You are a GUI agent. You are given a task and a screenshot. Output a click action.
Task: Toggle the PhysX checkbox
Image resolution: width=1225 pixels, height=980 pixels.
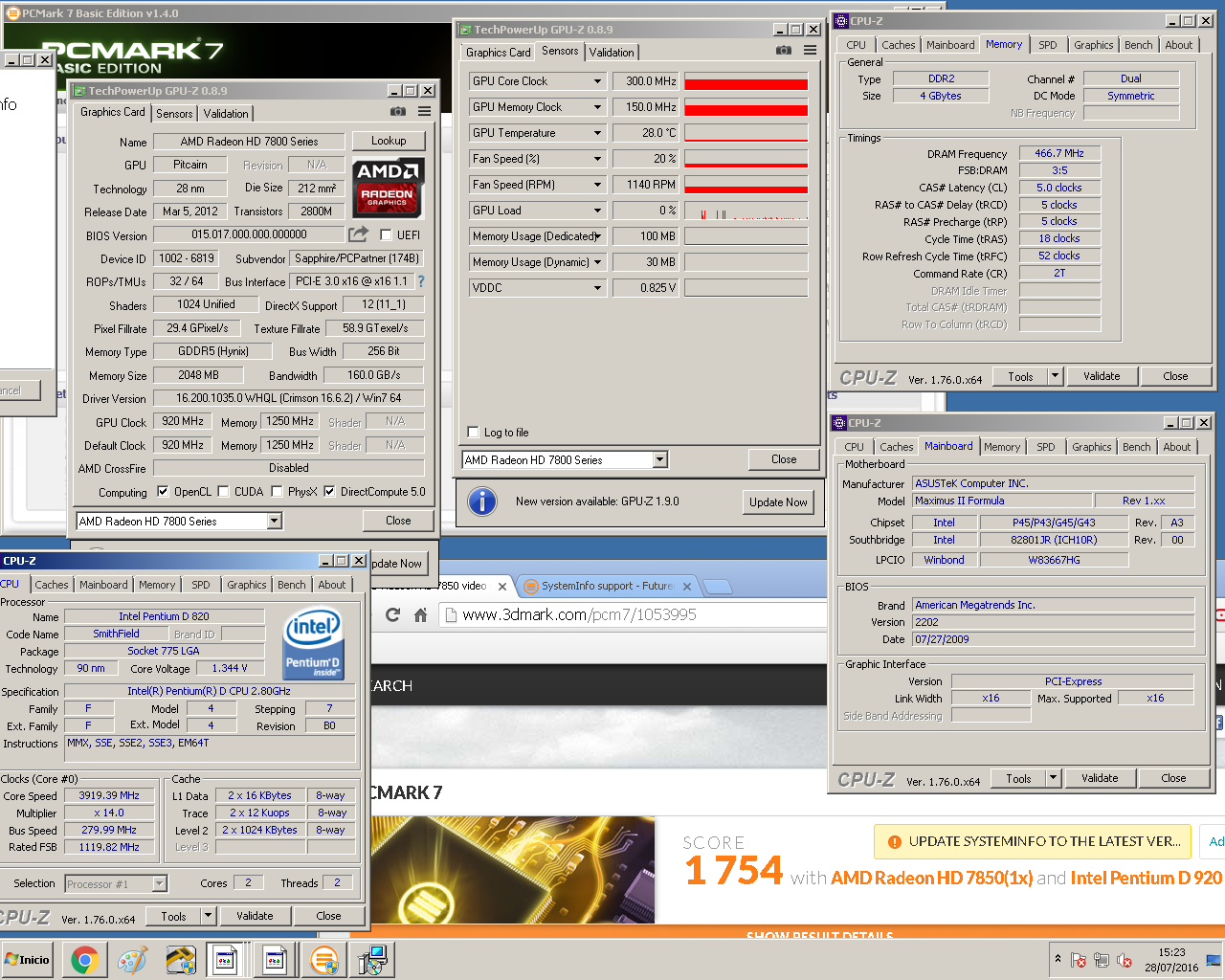[277, 492]
